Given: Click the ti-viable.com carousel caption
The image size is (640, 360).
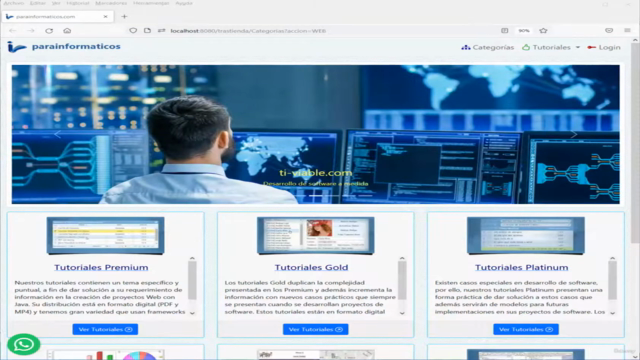Looking at the screenshot, I should pyautogui.click(x=316, y=173).
